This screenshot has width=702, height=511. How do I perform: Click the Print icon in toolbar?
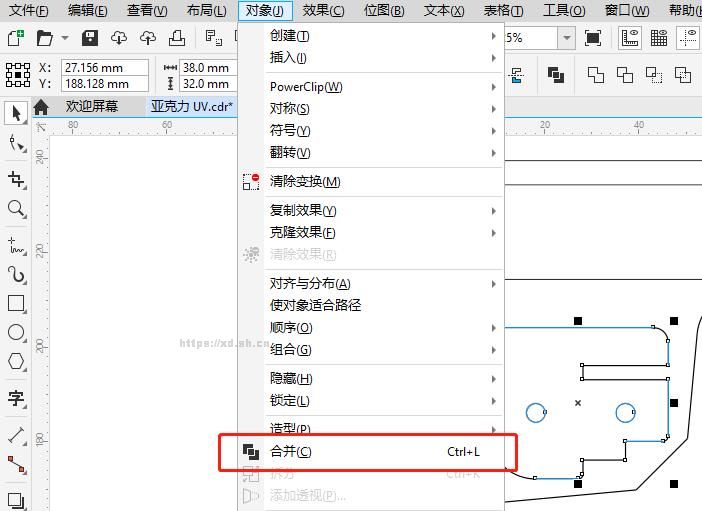click(177, 38)
